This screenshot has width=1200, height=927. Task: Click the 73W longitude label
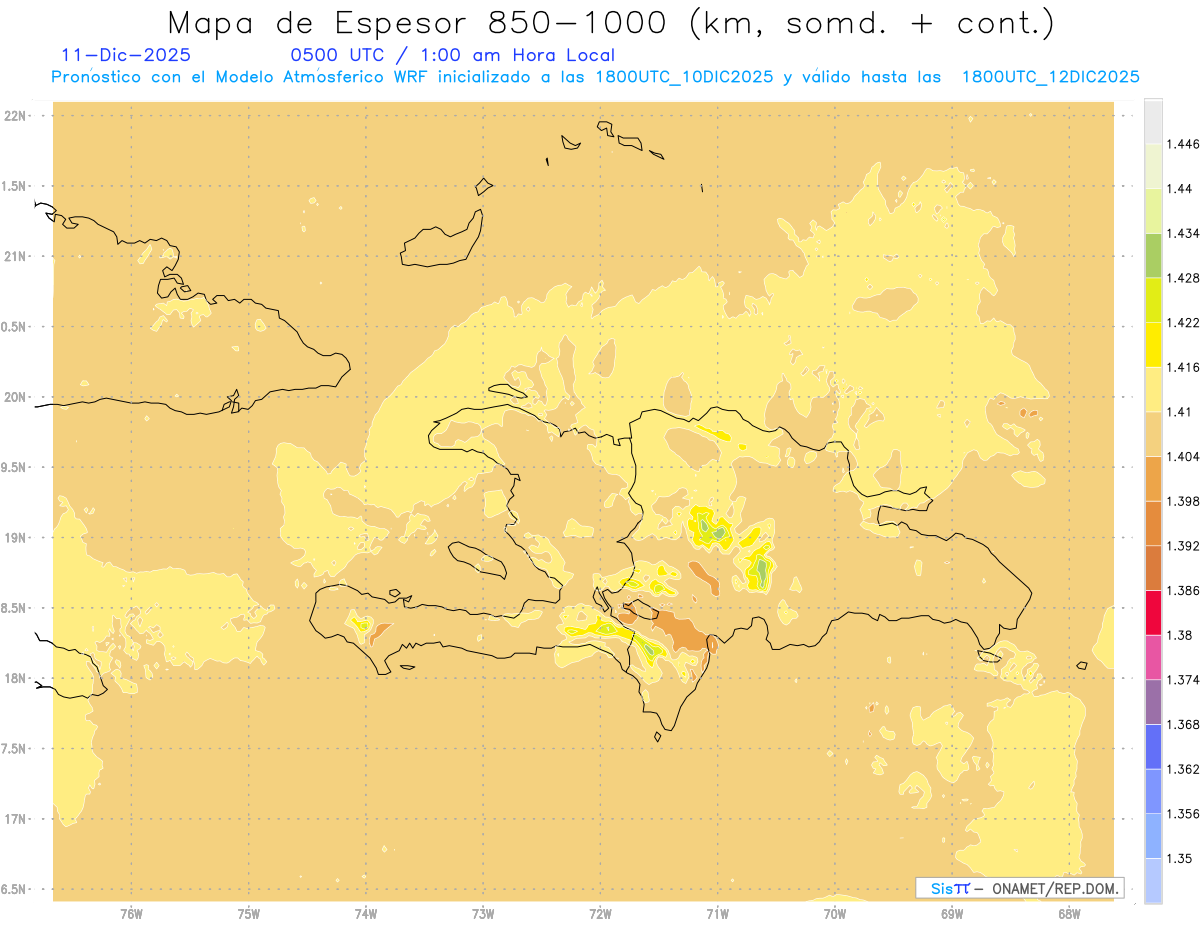[x=483, y=914]
